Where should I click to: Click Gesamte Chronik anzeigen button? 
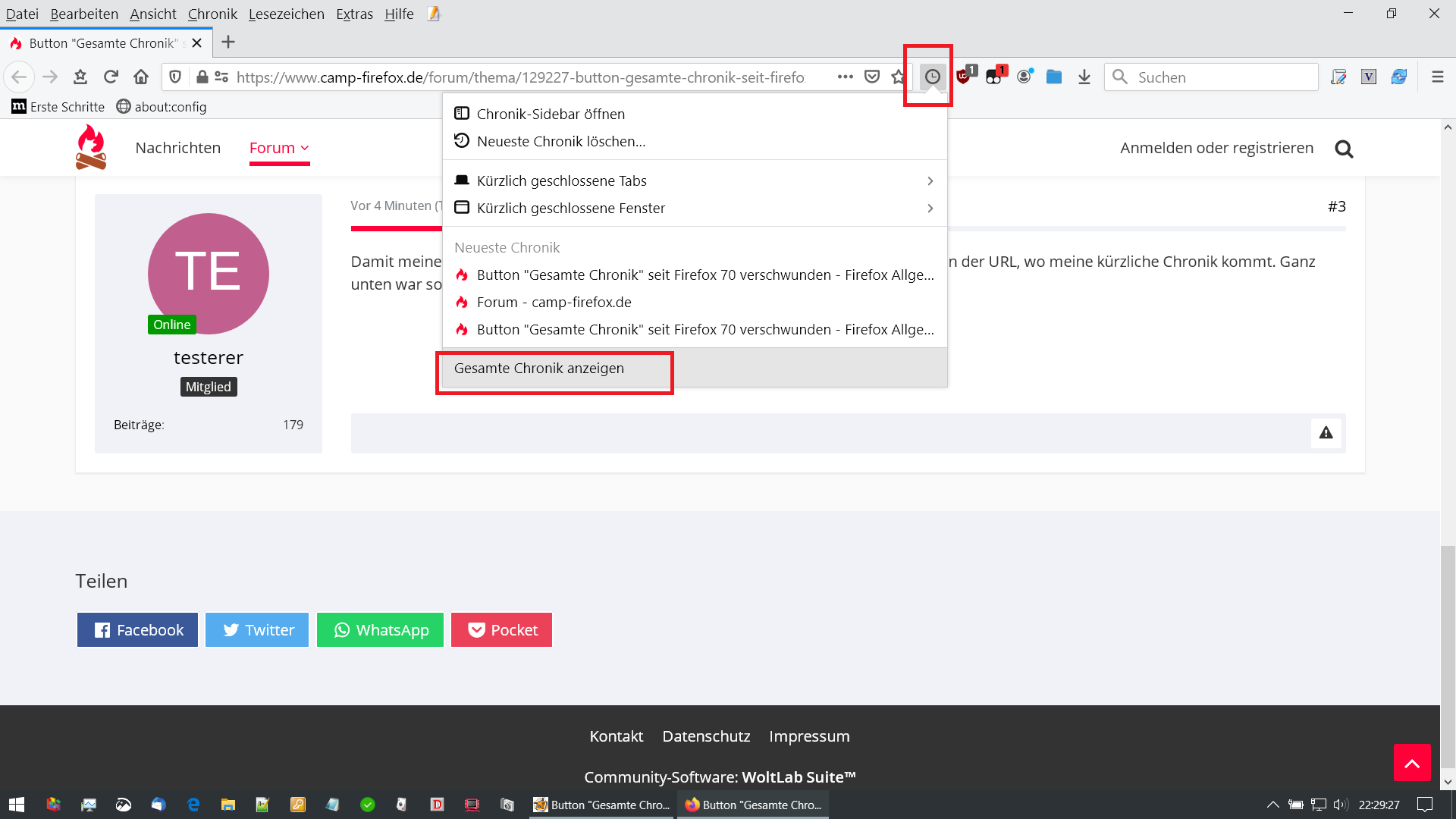pos(539,369)
